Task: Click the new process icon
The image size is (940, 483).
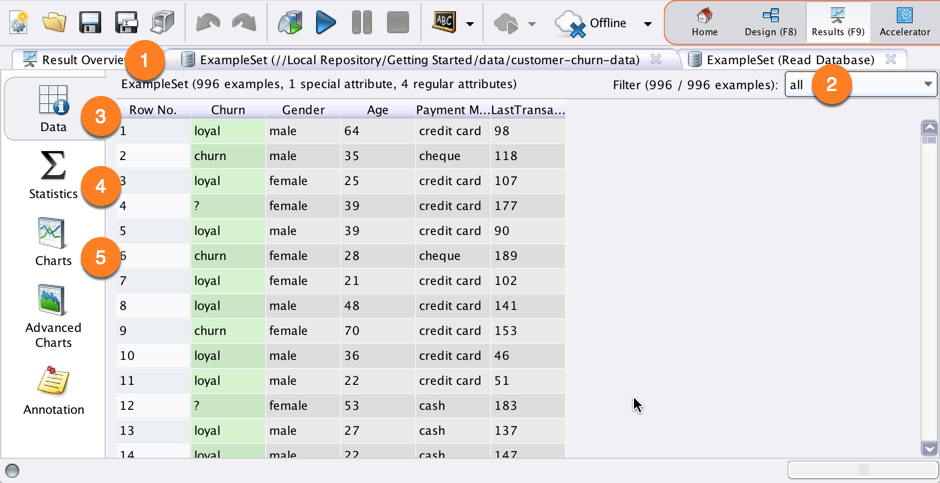Action: tap(18, 23)
